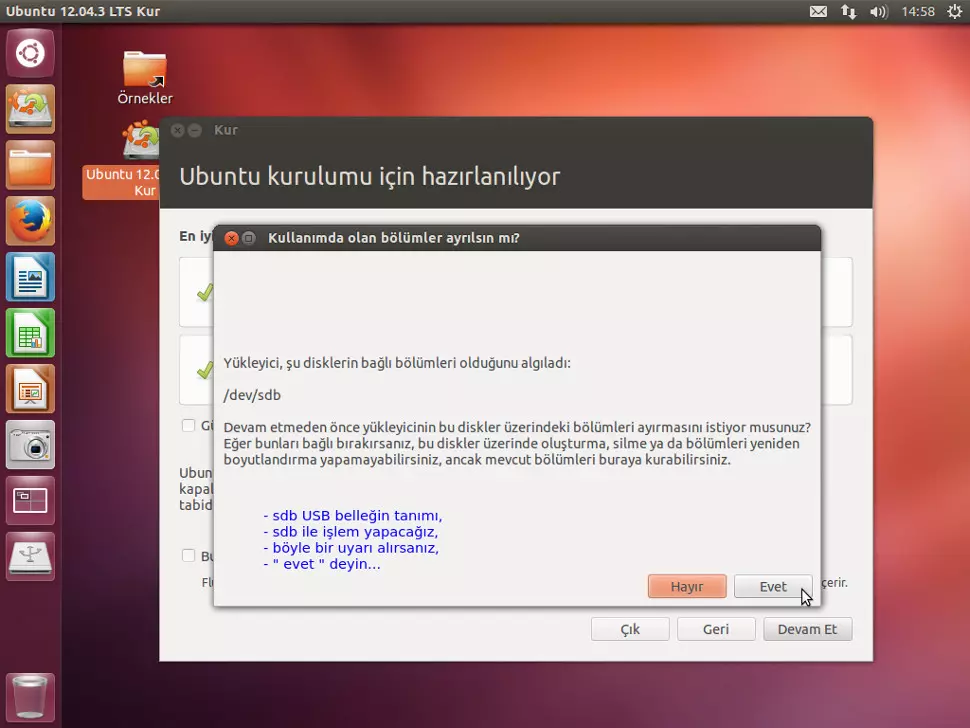Launch Firefox from the launcher
Screen dimensions: 970x728
30,221
